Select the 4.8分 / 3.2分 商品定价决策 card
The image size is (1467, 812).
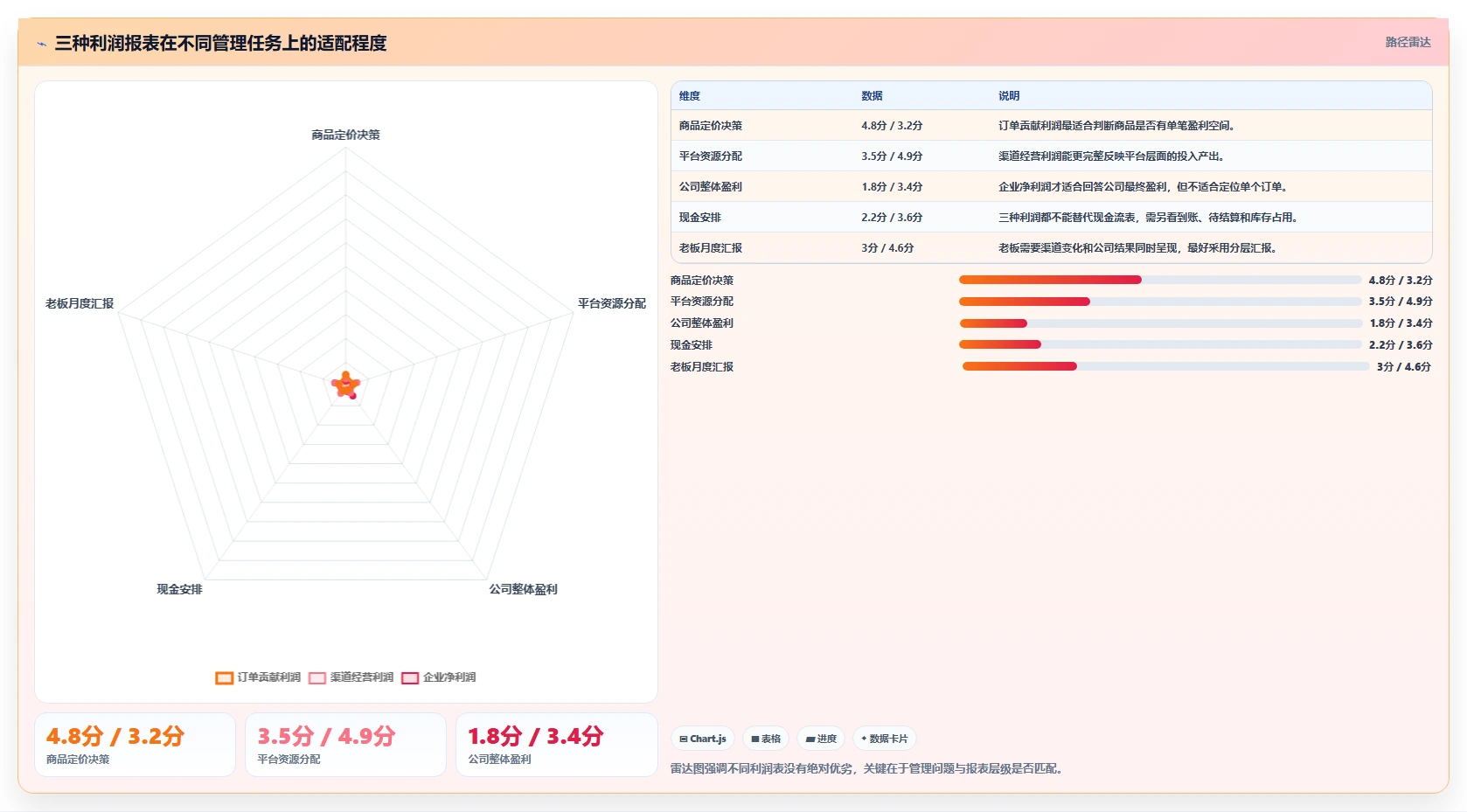[135, 745]
